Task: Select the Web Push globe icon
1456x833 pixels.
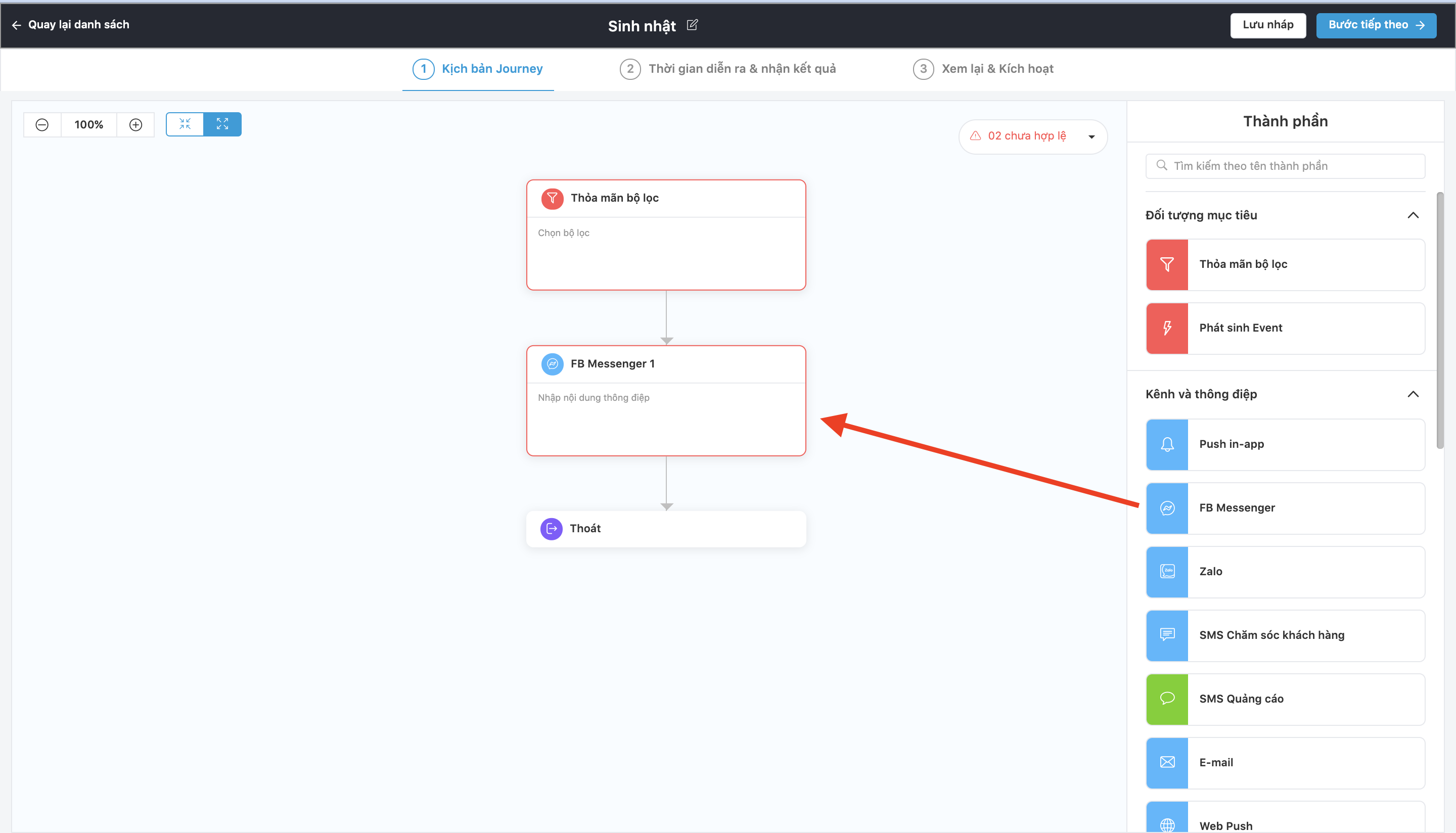Action: pos(1167,824)
